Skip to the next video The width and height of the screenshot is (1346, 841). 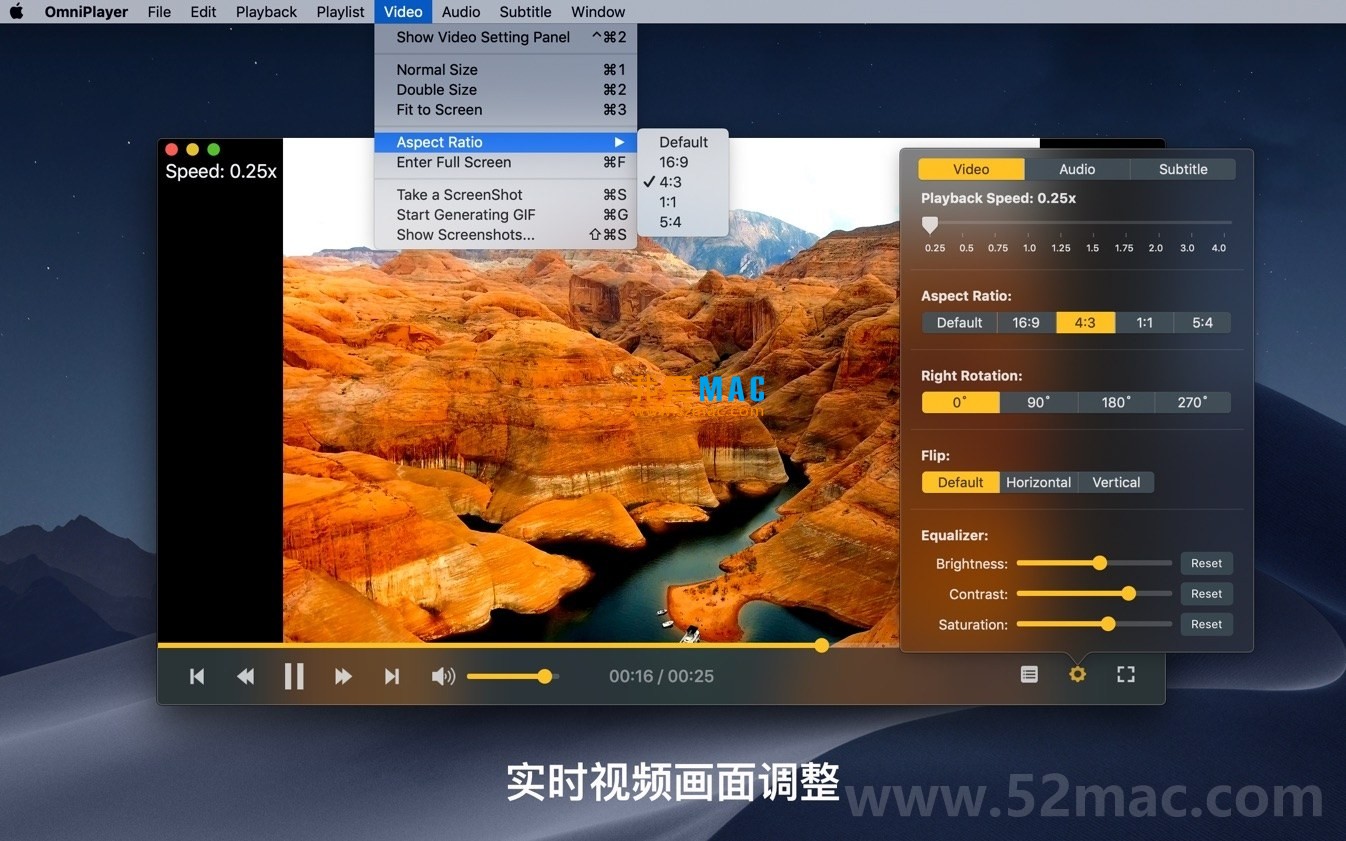tap(392, 676)
